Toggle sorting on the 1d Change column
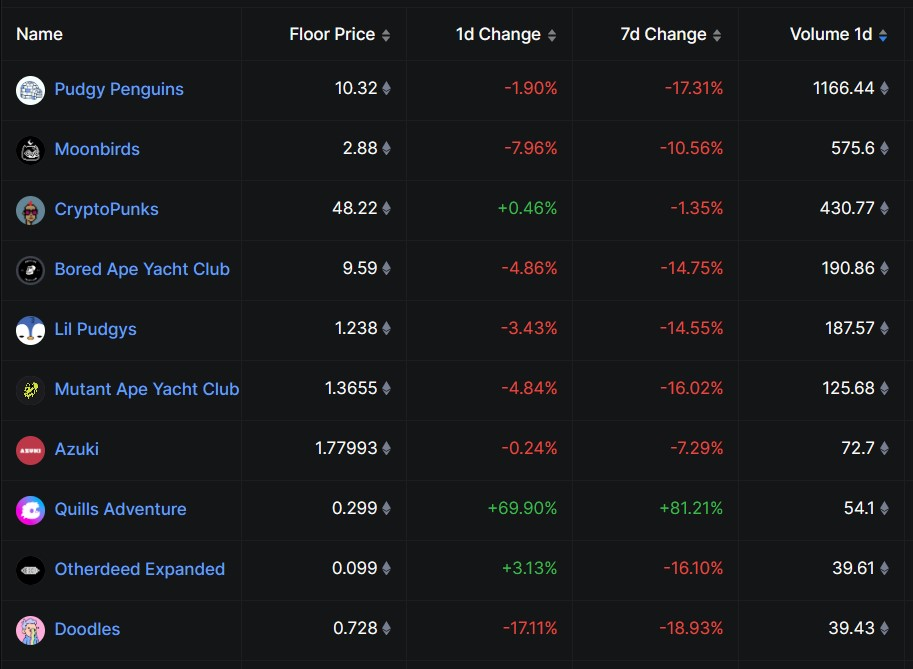 tap(551, 33)
